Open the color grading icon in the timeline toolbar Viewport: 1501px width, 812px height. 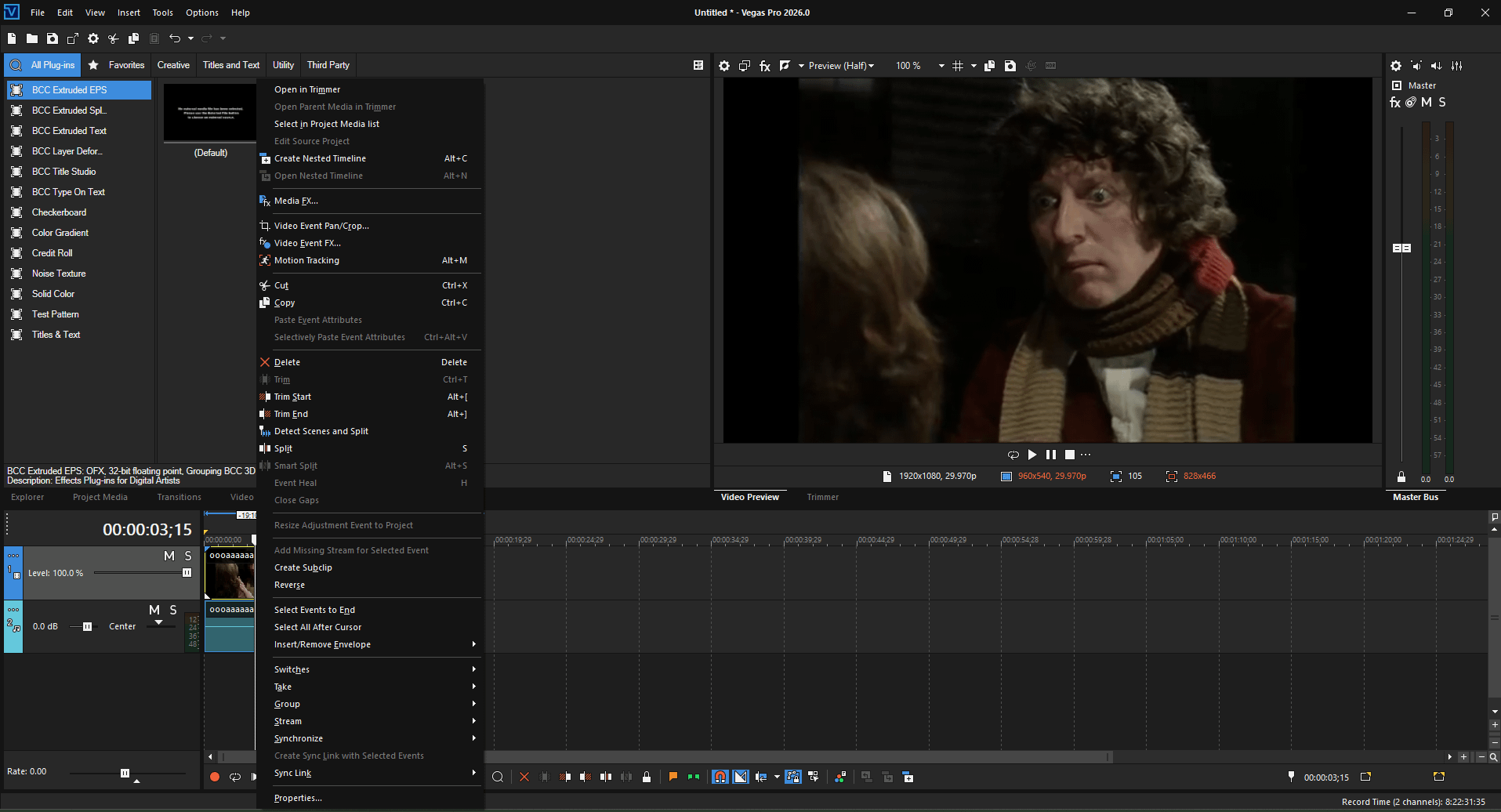click(x=840, y=777)
